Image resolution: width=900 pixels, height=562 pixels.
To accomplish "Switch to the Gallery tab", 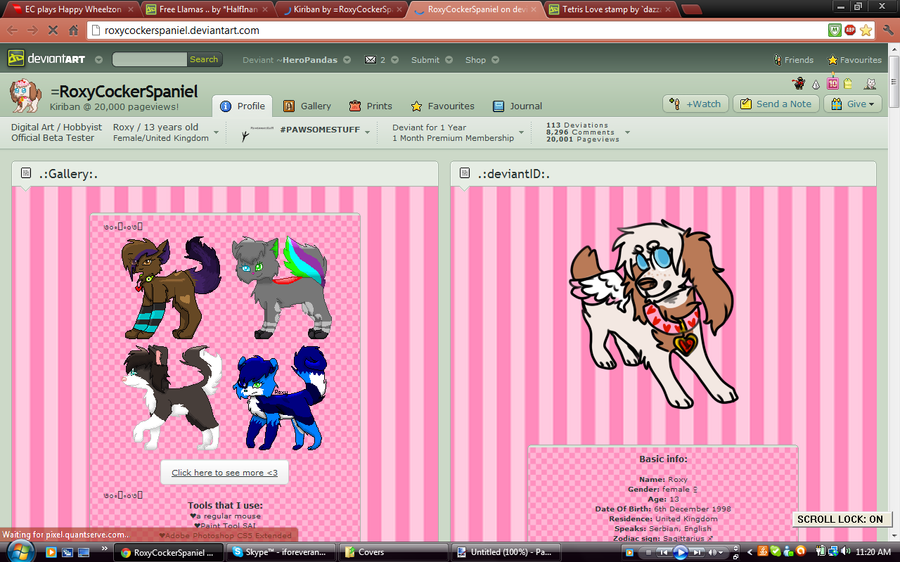I will point(307,106).
